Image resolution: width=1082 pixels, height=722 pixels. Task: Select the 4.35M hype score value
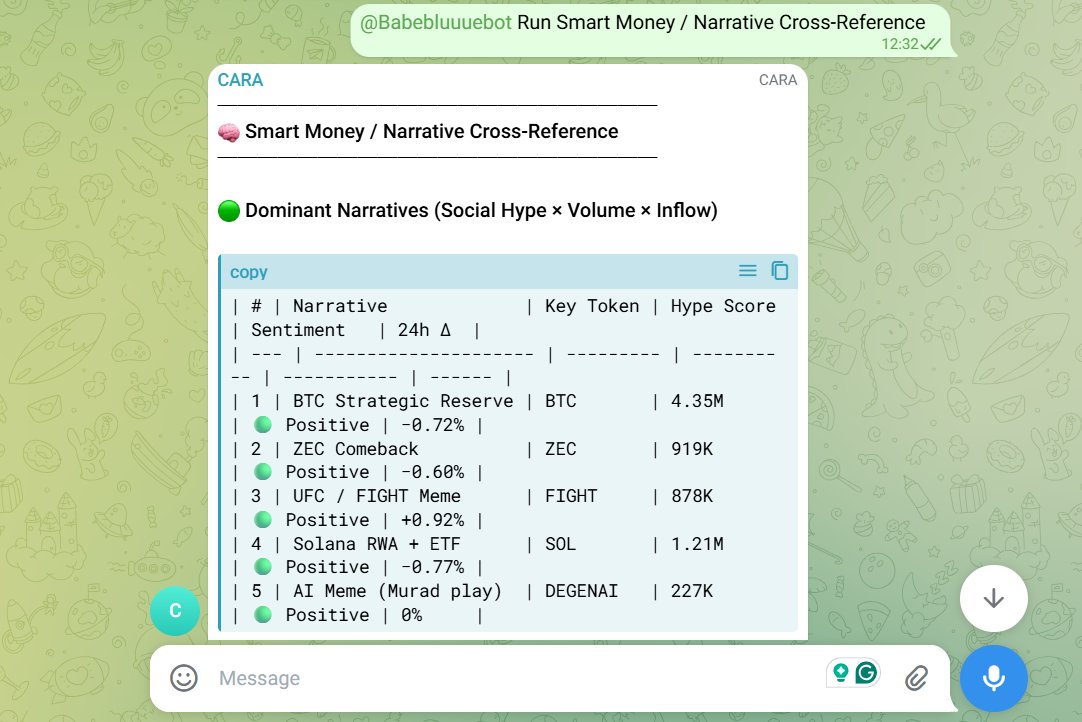[697, 401]
